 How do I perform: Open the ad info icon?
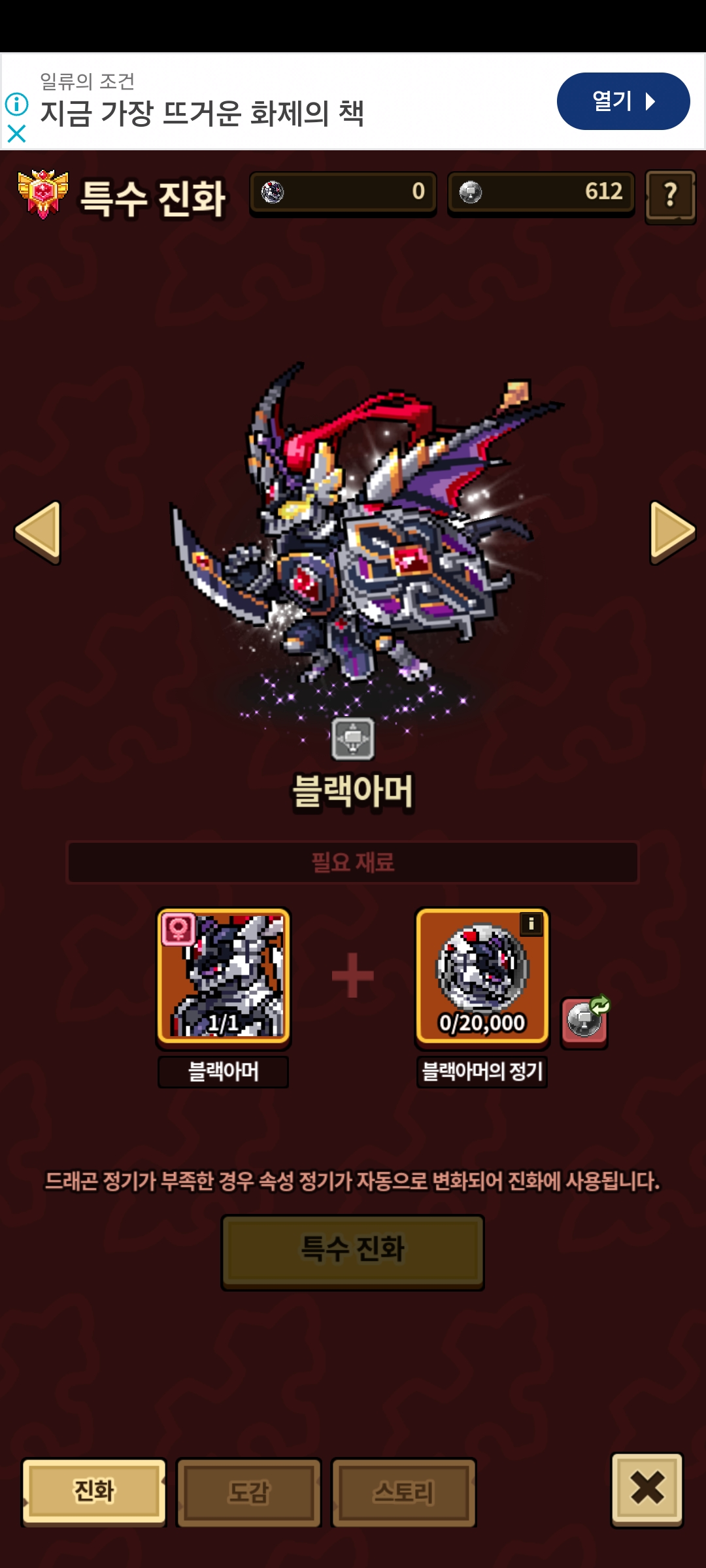(x=16, y=104)
